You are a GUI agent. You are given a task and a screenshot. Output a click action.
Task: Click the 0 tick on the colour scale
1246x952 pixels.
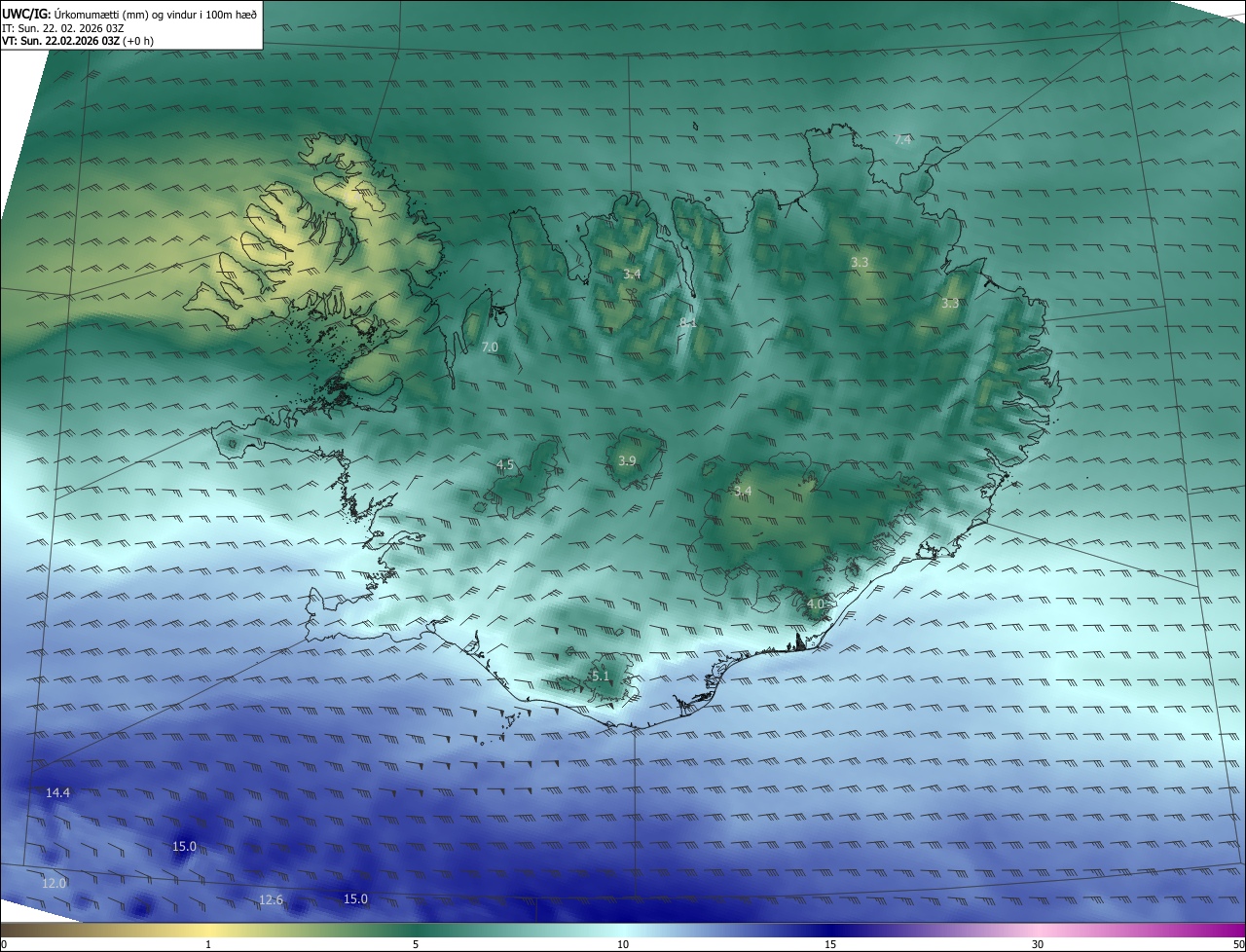(x=4, y=944)
